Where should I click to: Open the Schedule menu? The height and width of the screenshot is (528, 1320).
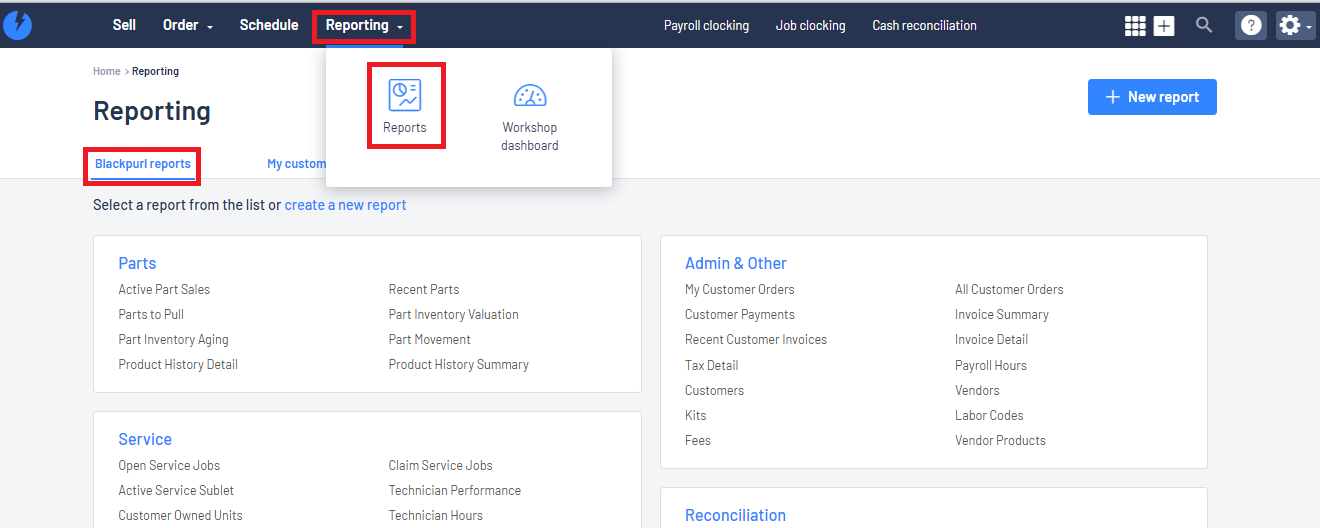(x=269, y=25)
